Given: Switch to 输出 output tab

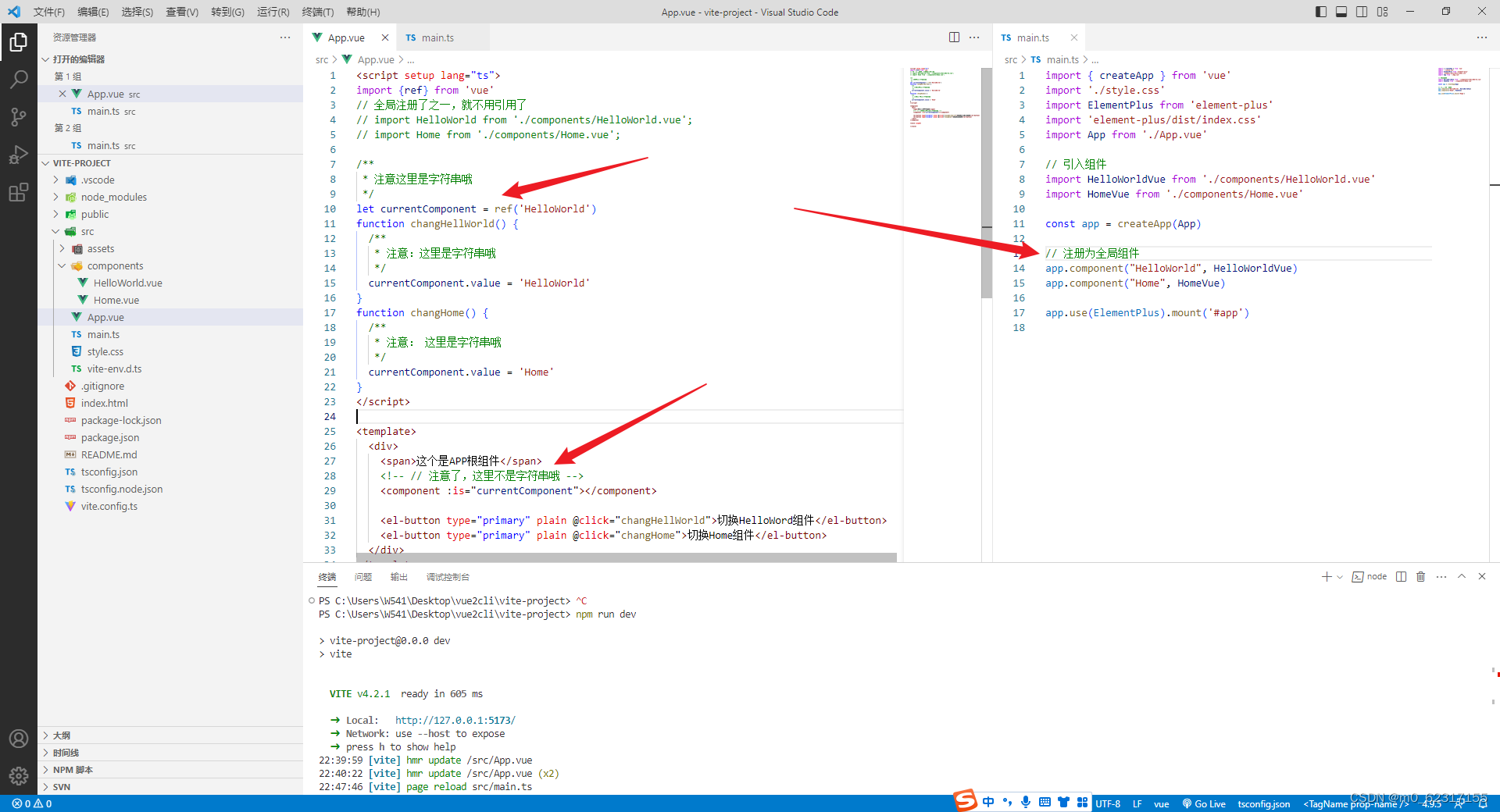Looking at the screenshot, I should tap(399, 577).
